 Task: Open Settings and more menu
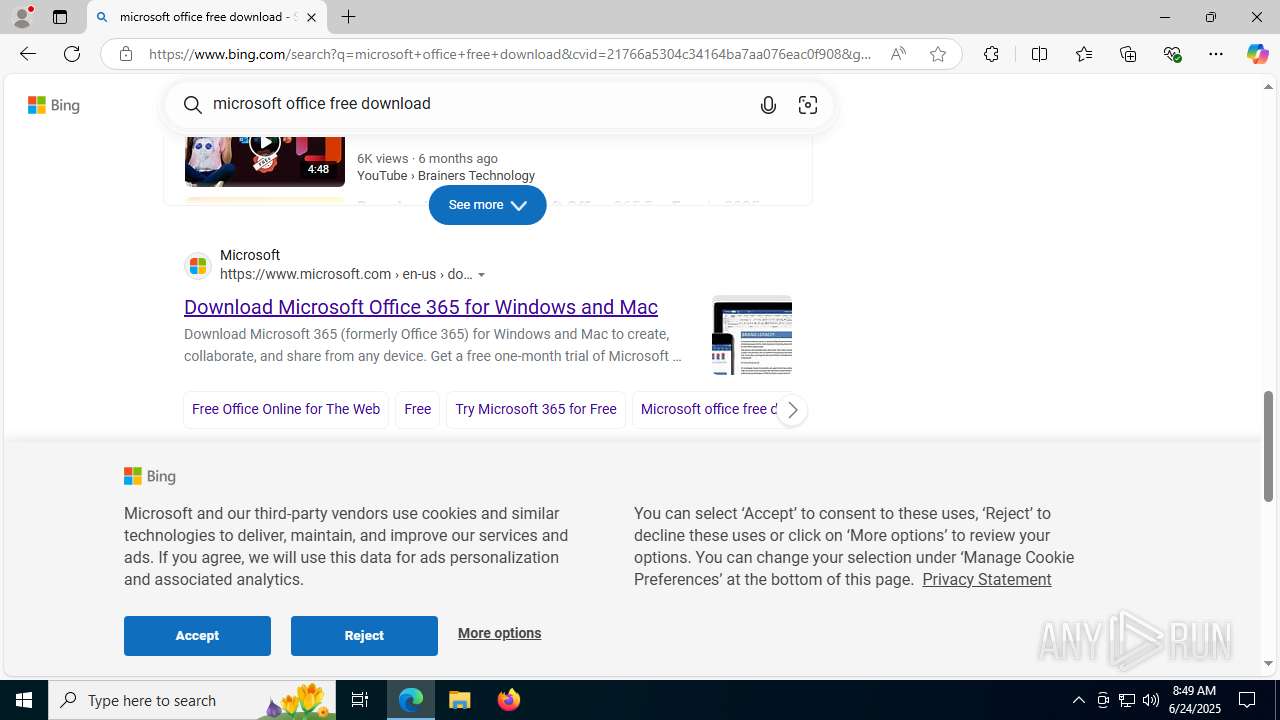[1216, 54]
